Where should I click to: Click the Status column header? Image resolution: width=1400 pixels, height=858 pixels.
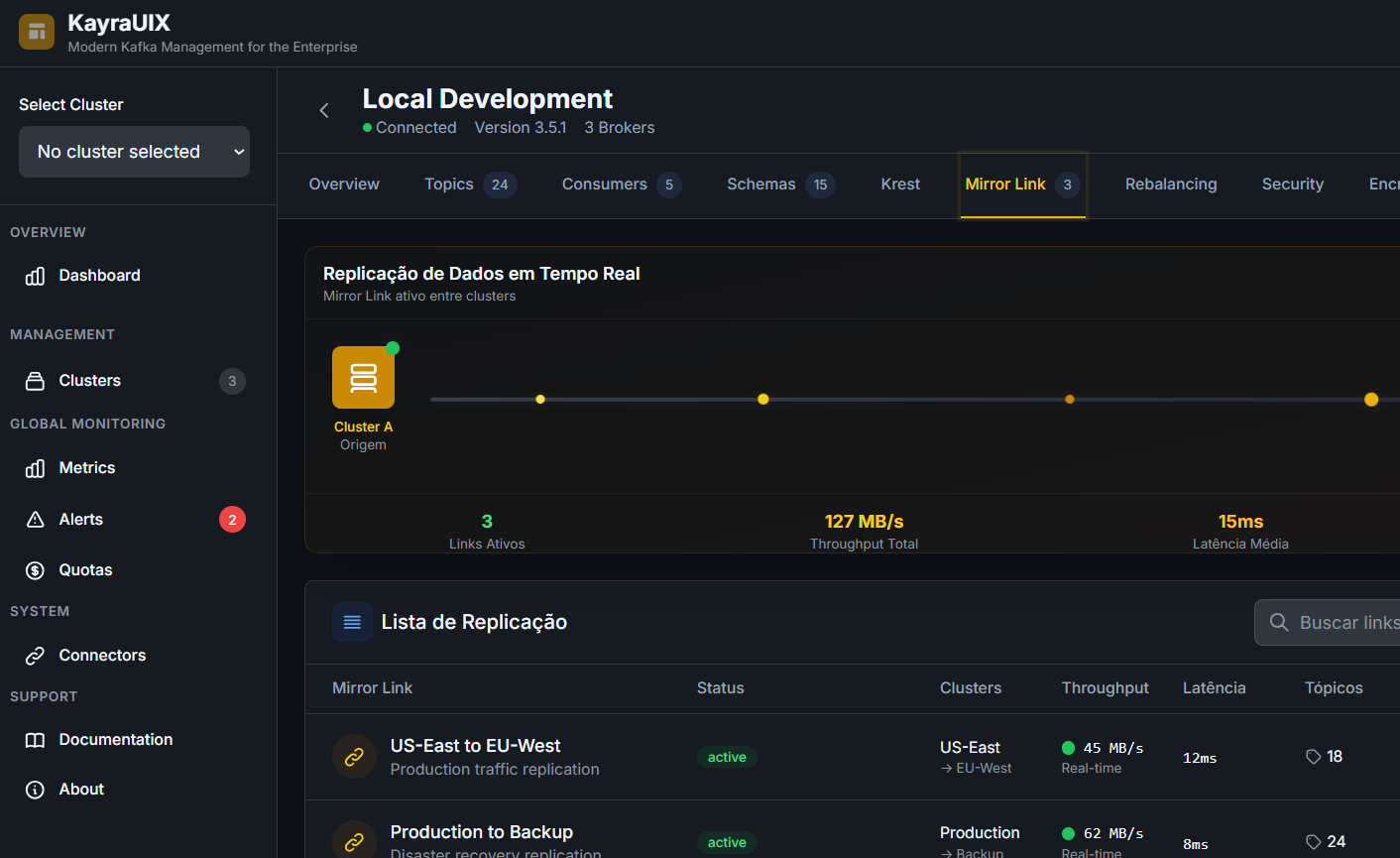pyautogui.click(x=720, y=688)
